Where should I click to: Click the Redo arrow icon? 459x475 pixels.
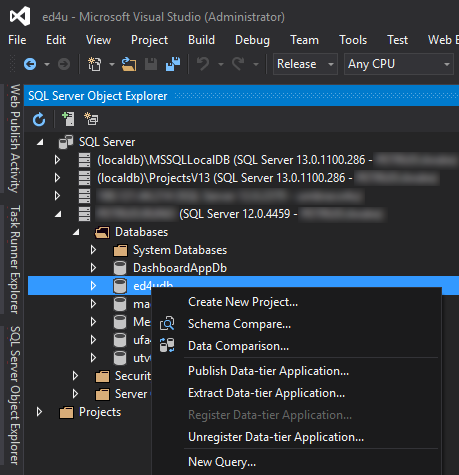click(x=238, y=64)
